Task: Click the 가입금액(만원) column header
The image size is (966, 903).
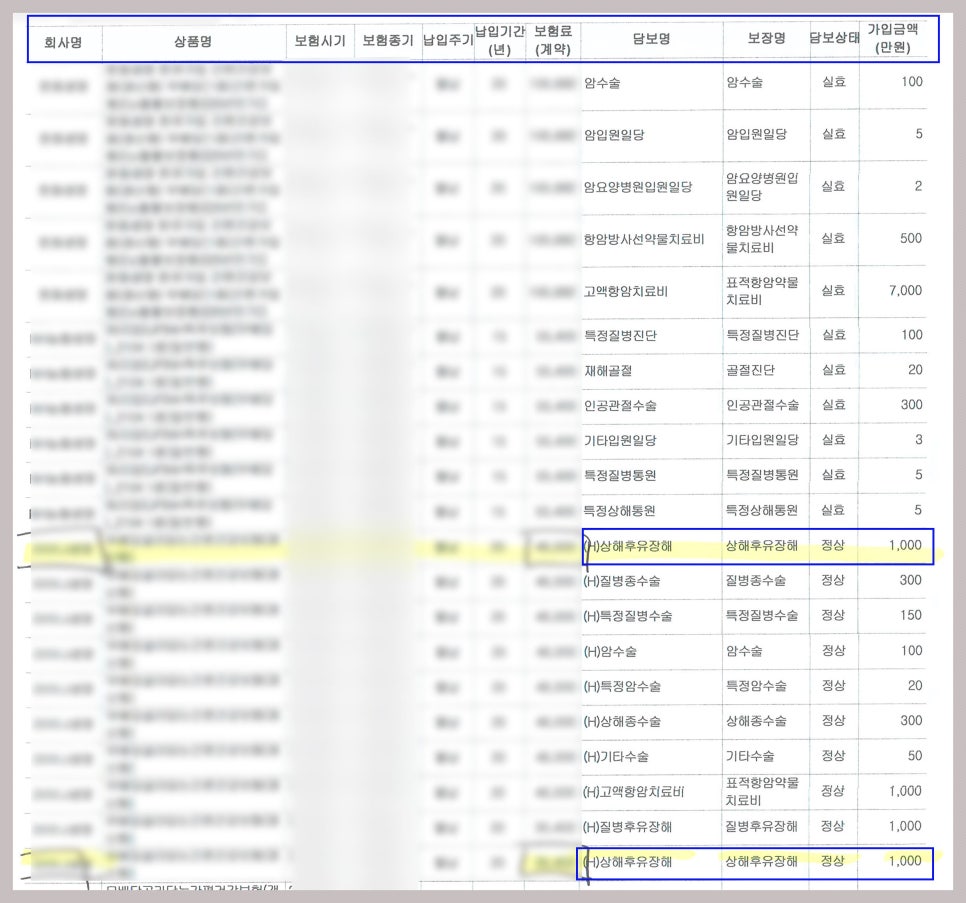Action: 891,39
